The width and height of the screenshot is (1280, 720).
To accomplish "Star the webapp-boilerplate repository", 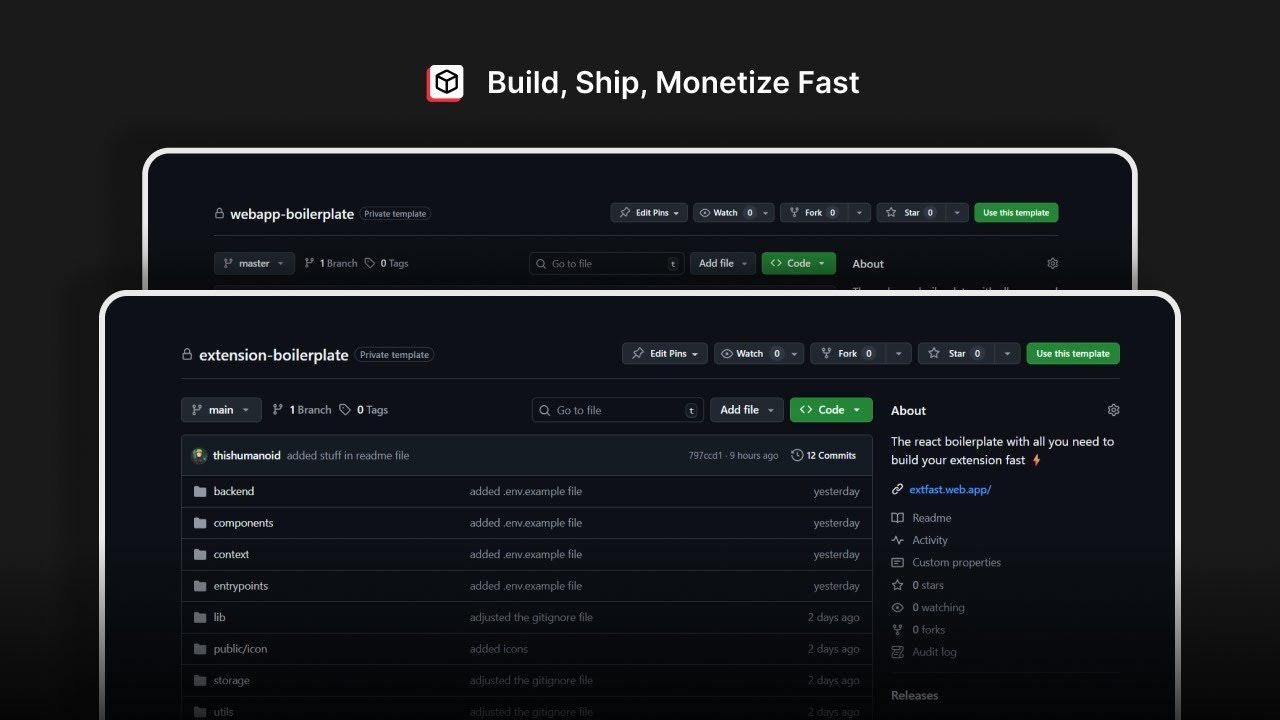I will (x=911, y=213).
